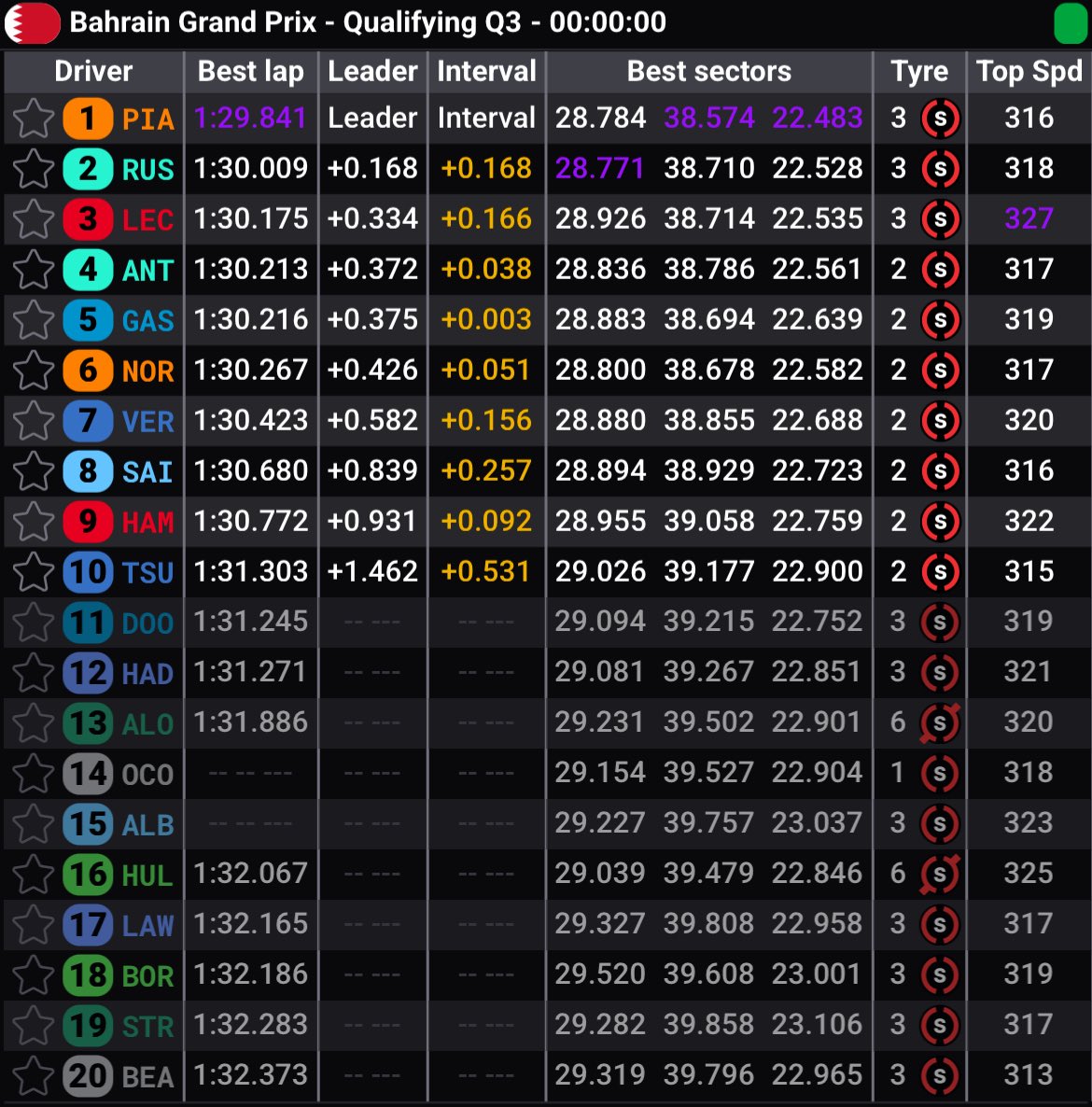This screenshot has width=1092, height=1107.
Task: Star the OCO driver row
Action: pyautogui.click(x=34, y=774)
